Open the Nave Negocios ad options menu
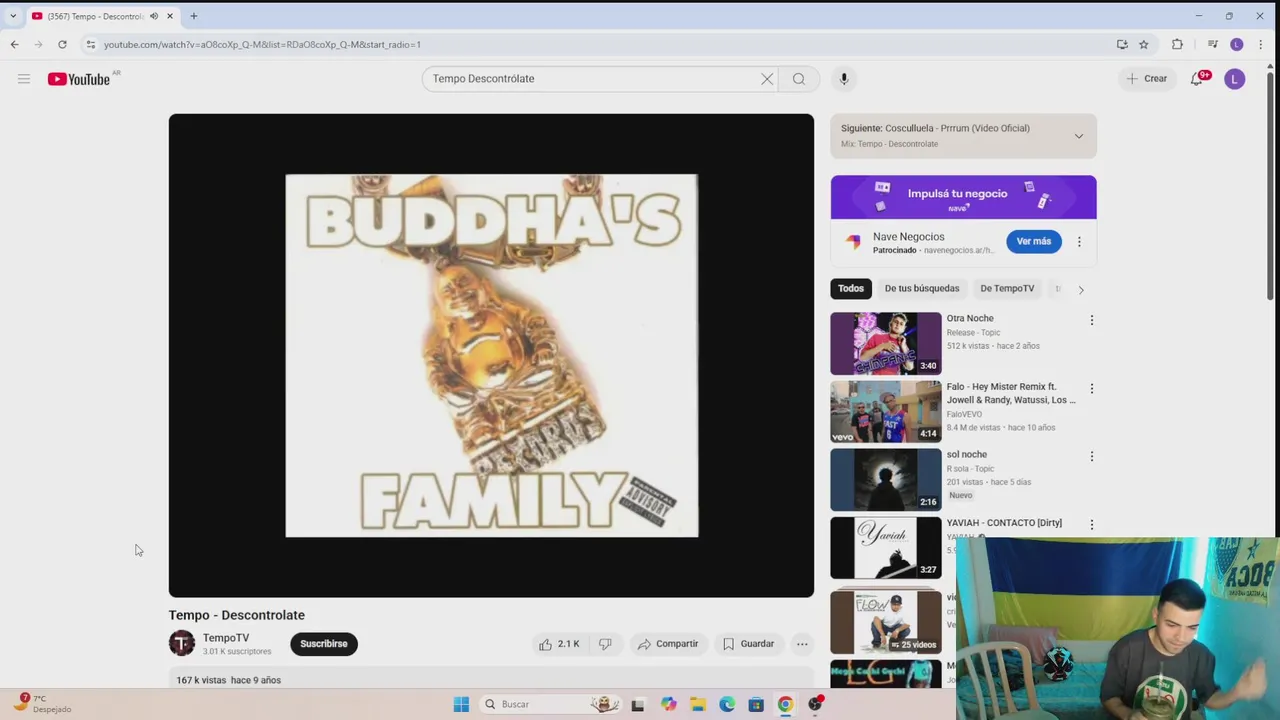This screenshot has height=720, width=1280. [x=1079, y=242]
